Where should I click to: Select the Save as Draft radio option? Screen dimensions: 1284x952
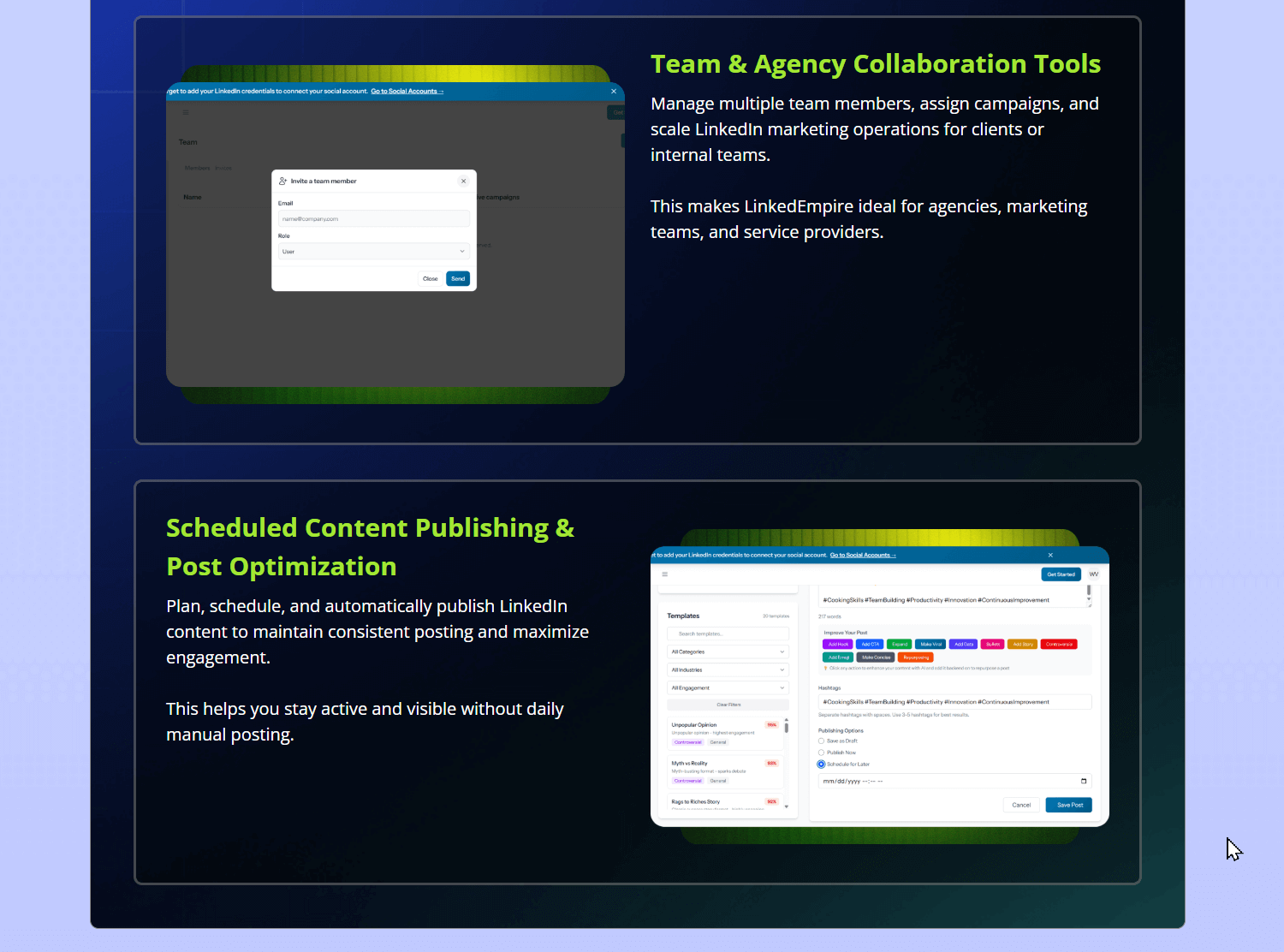pos(822,741)
